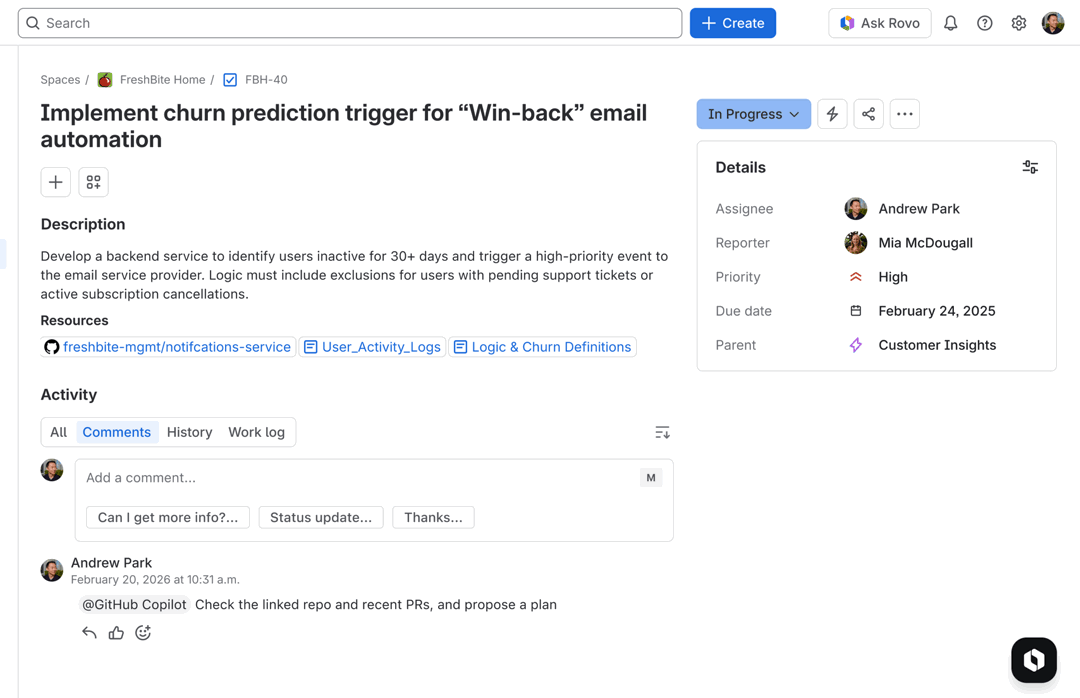Add emoji reaction to the comment
This screenshot has height=698, width=1080.
(143, 633)
